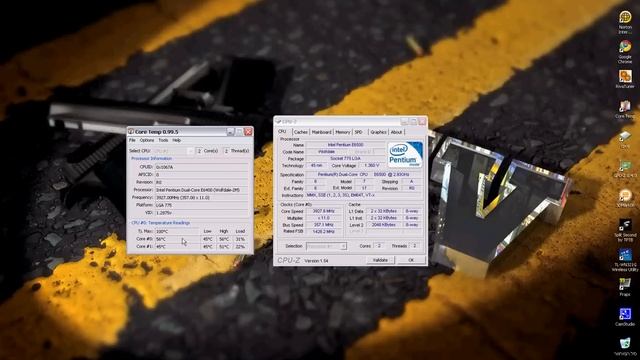Open the Help menu in Core Temp
This screenshot has width=640, height=360.
[176, 140]
